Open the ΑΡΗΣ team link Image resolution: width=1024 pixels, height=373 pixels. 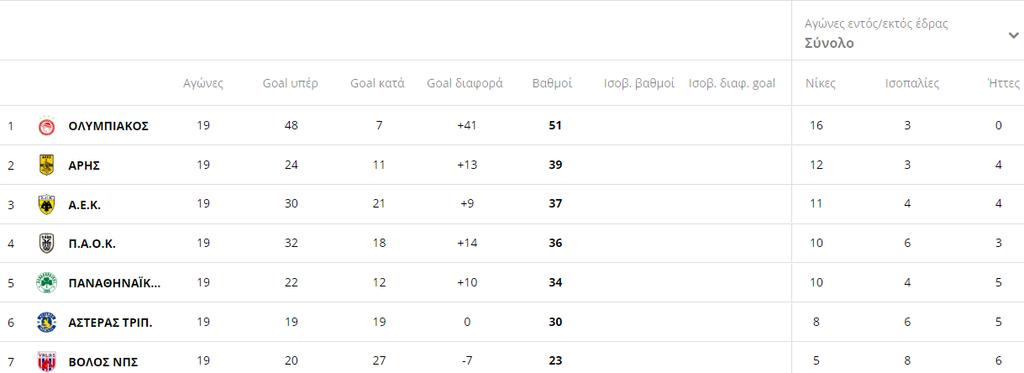[x=84, y=165]
